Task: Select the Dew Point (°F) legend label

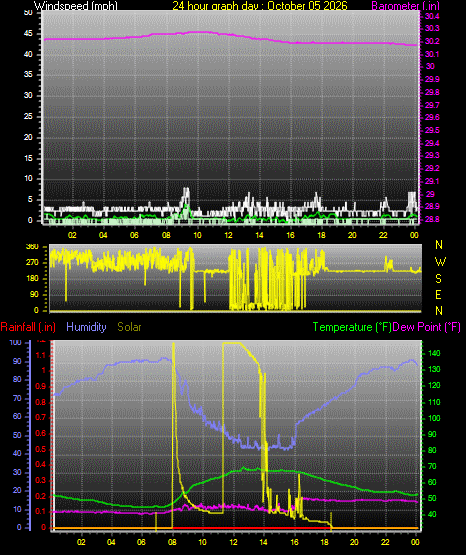Action: [x=427, y=327]
